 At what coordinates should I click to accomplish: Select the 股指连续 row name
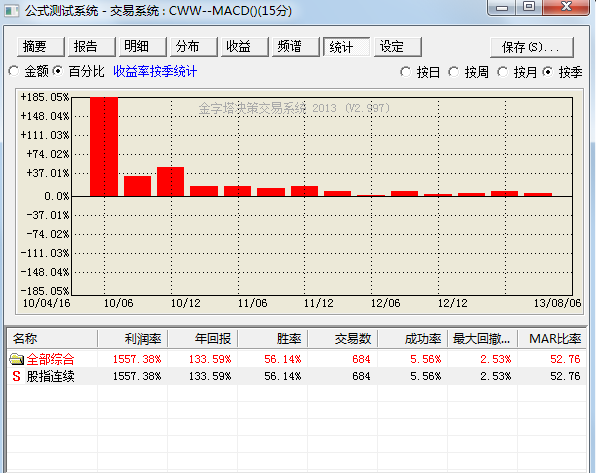pos(50,376)
